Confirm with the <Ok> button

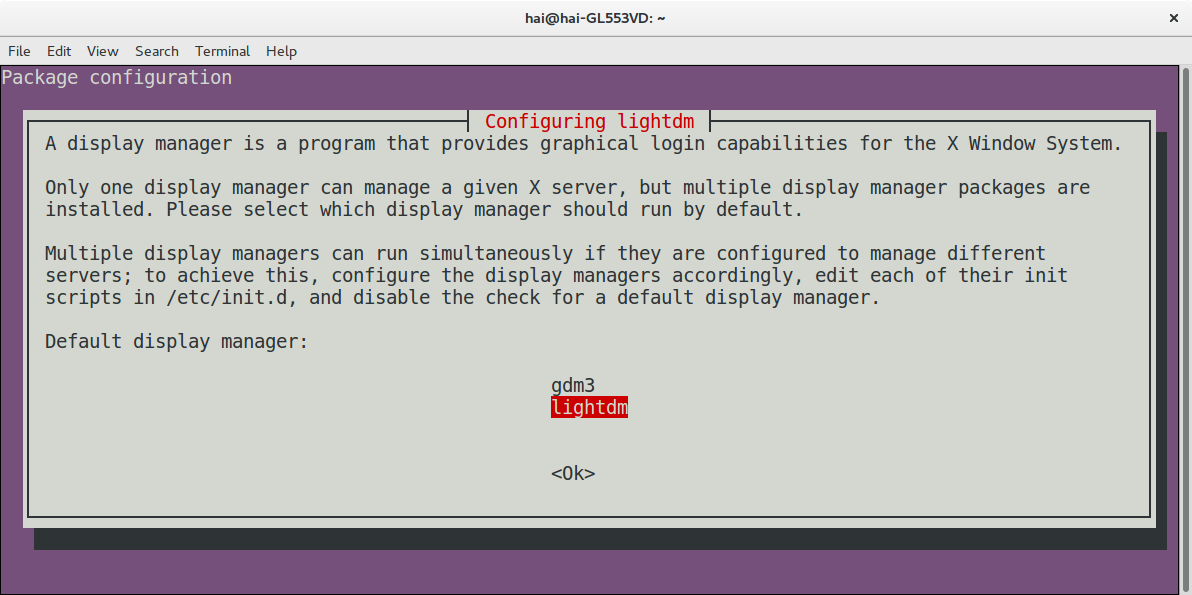[573, 473]
